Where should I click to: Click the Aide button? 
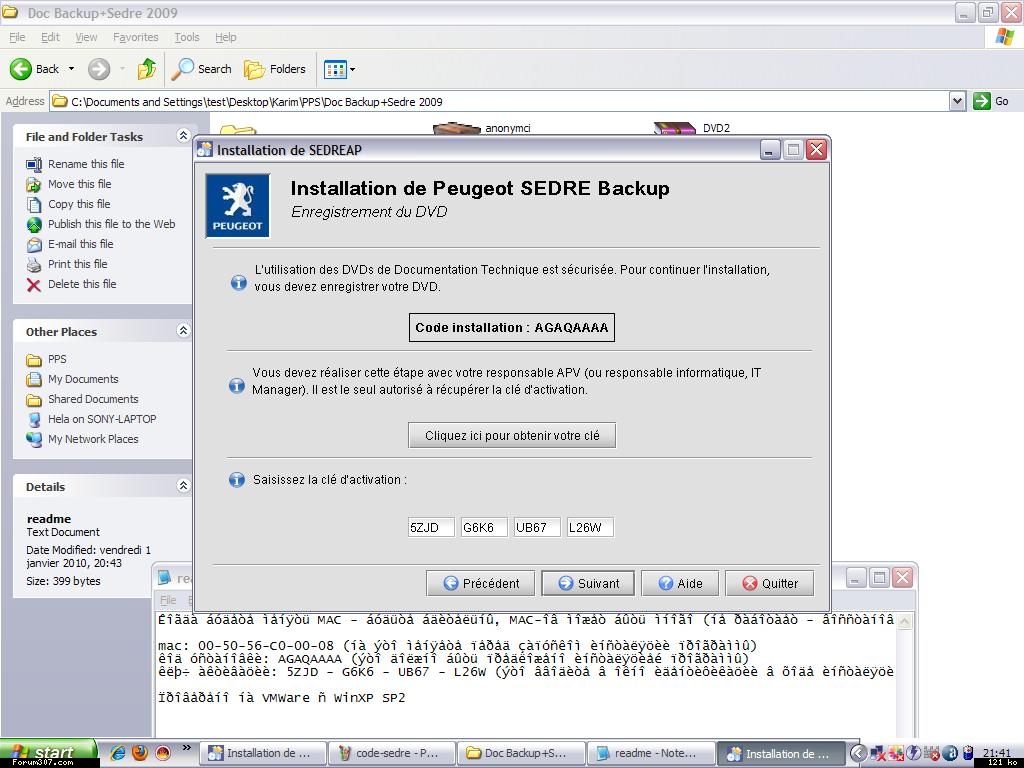coord(680,583)
